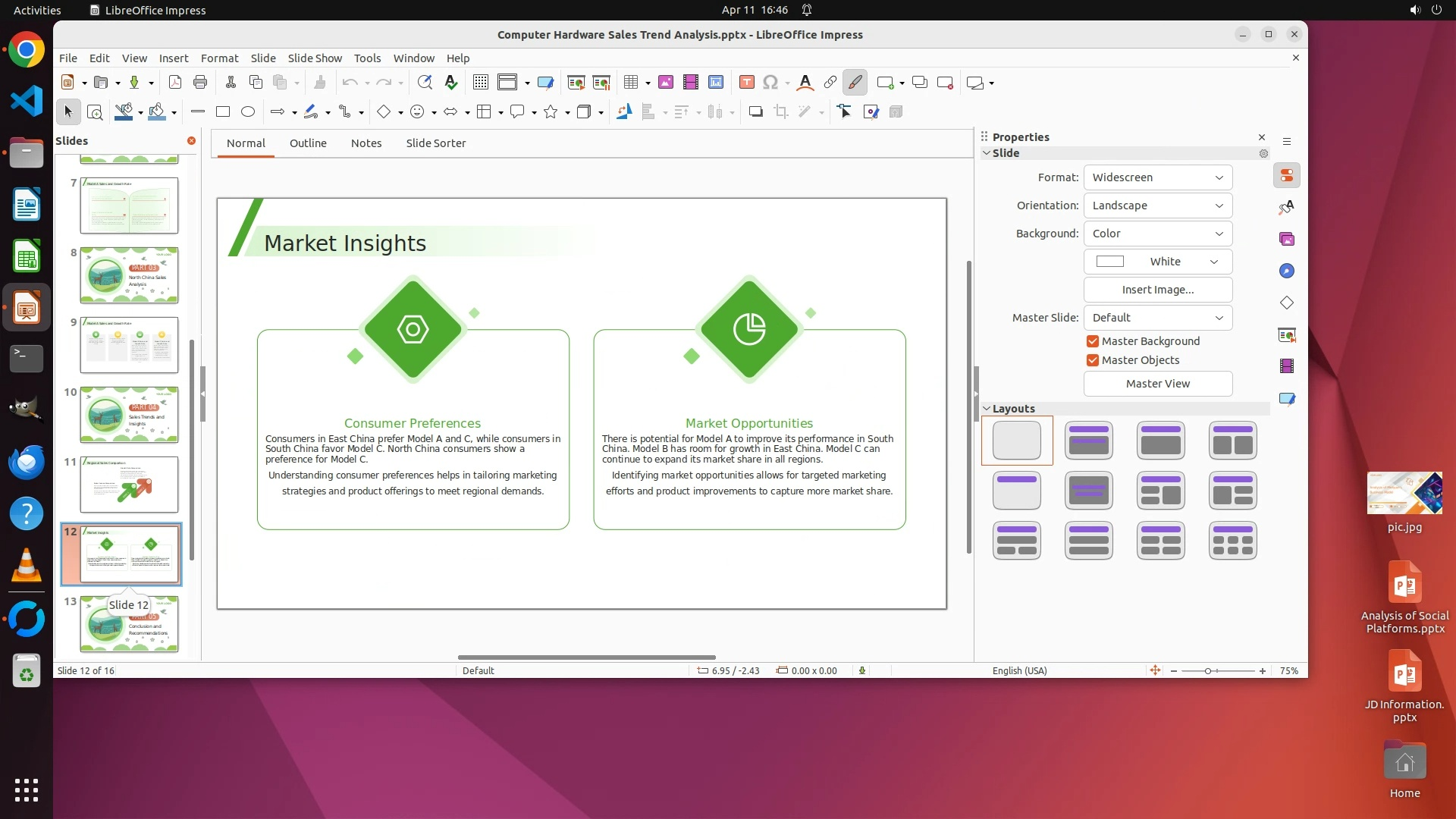Select the Ellipse drawing tool
Image resolution: width=1456 pixels, height=819 pixels.
click(x=248, y=112)
